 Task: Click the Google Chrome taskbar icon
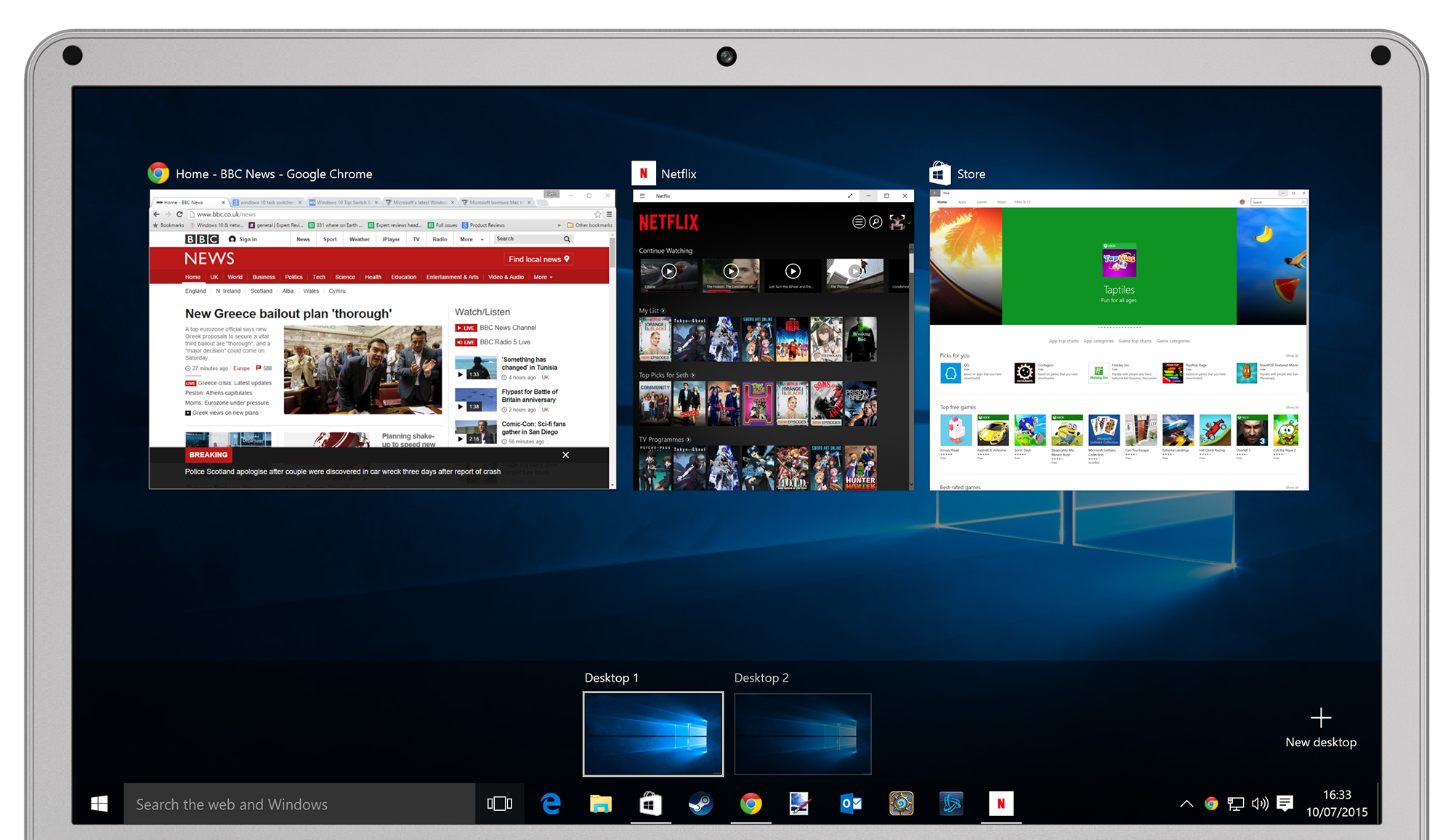(751, 804)
